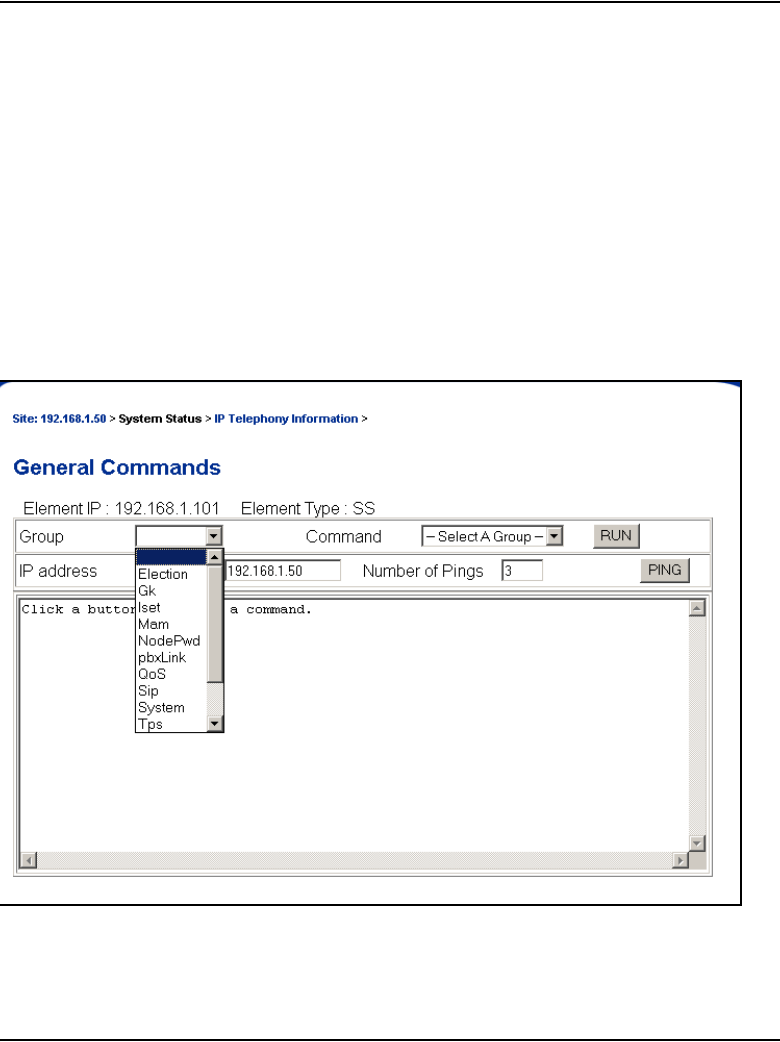Click the output area scroll up arrow
Viewport: 780px width, 1042px height.
[697, 608]
